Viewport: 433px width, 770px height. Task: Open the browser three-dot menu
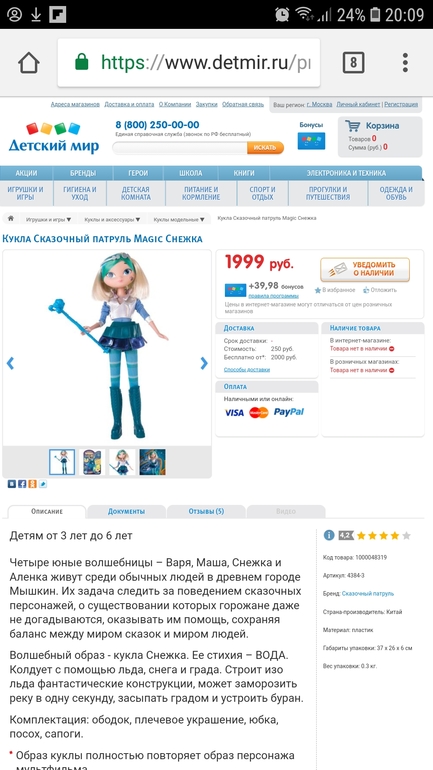405,63
